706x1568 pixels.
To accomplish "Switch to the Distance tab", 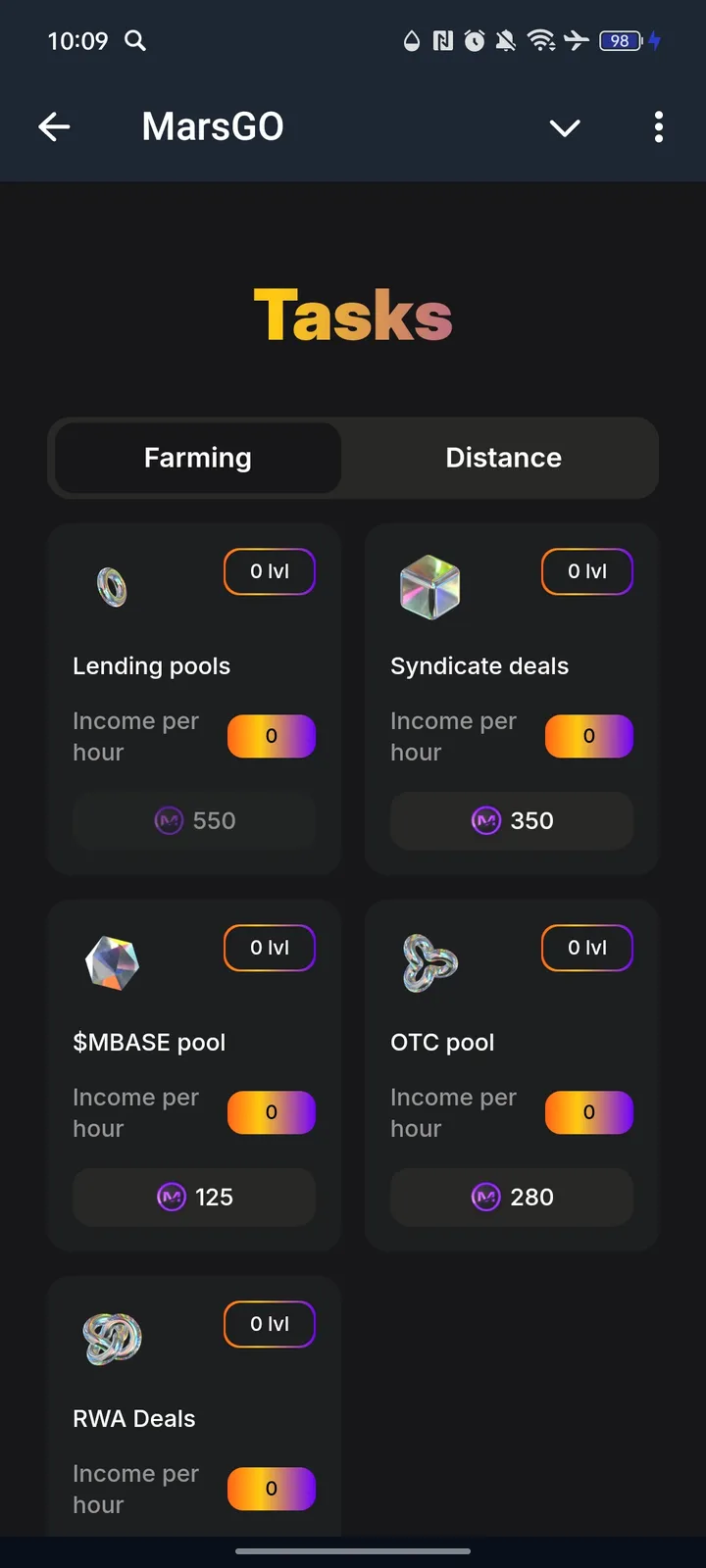I will (x=503, y=458).
